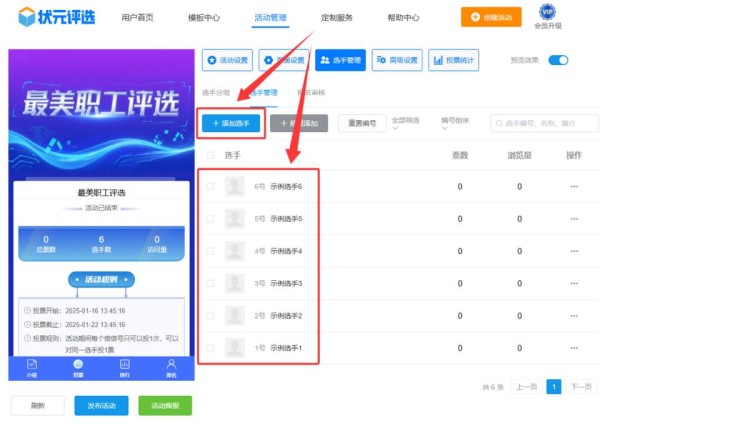Click the 状元评选 logo icon
This screenshot has height=426, width=750.
click(x=26, y=17)
